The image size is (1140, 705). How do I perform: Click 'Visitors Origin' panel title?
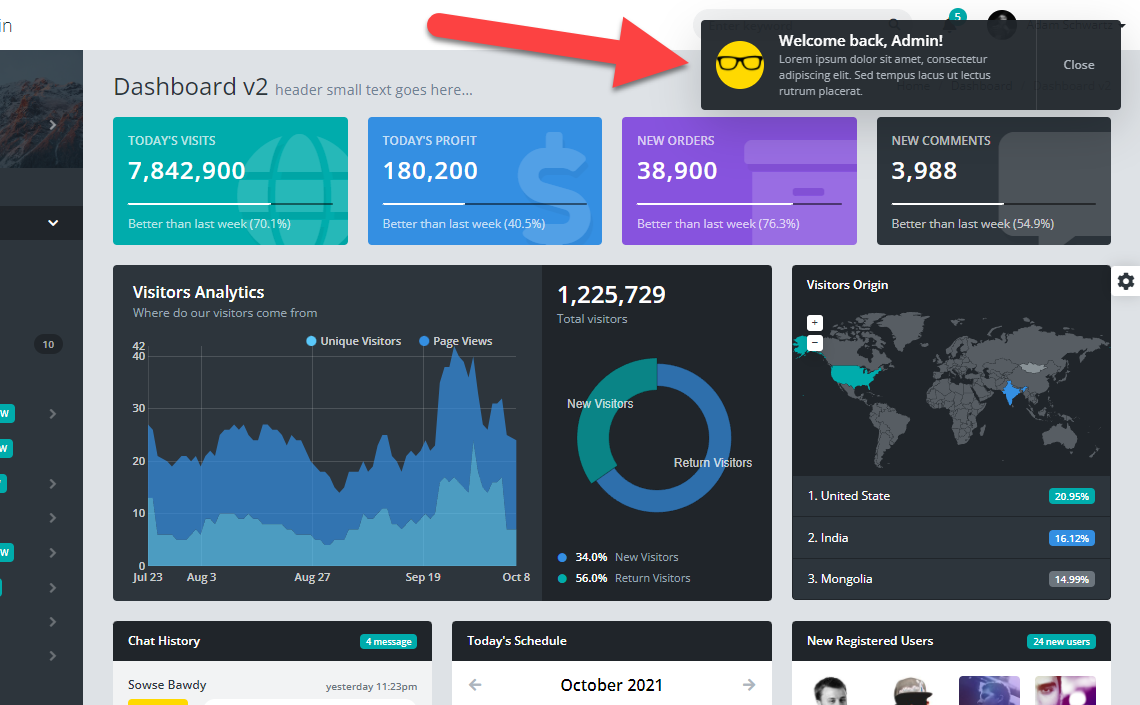[x=847, y=285]
